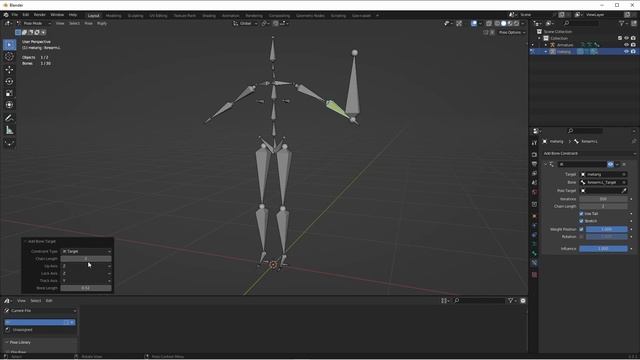Open the World properties tab
640x360 pixels.
tap(534, 192)
